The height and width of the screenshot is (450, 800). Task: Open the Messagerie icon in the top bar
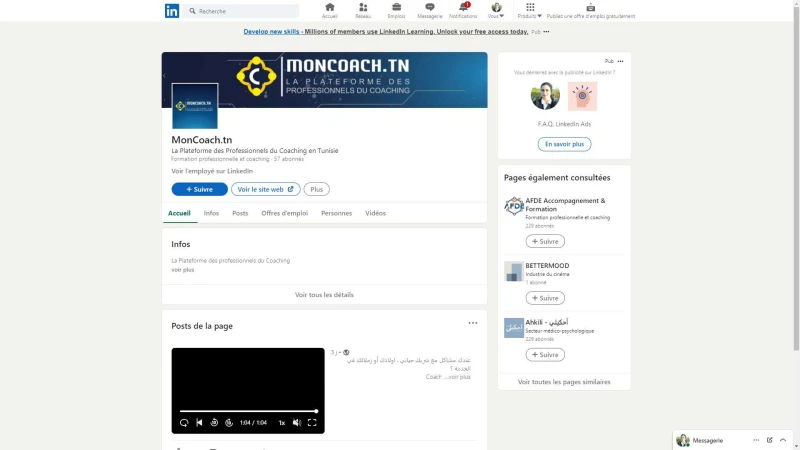pos(430,11)
